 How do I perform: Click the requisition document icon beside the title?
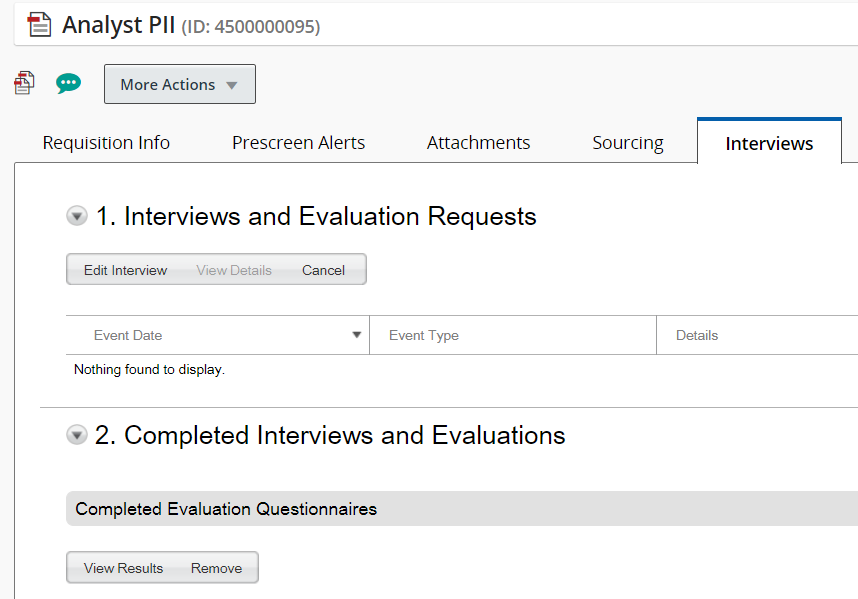tap(39, 25)
